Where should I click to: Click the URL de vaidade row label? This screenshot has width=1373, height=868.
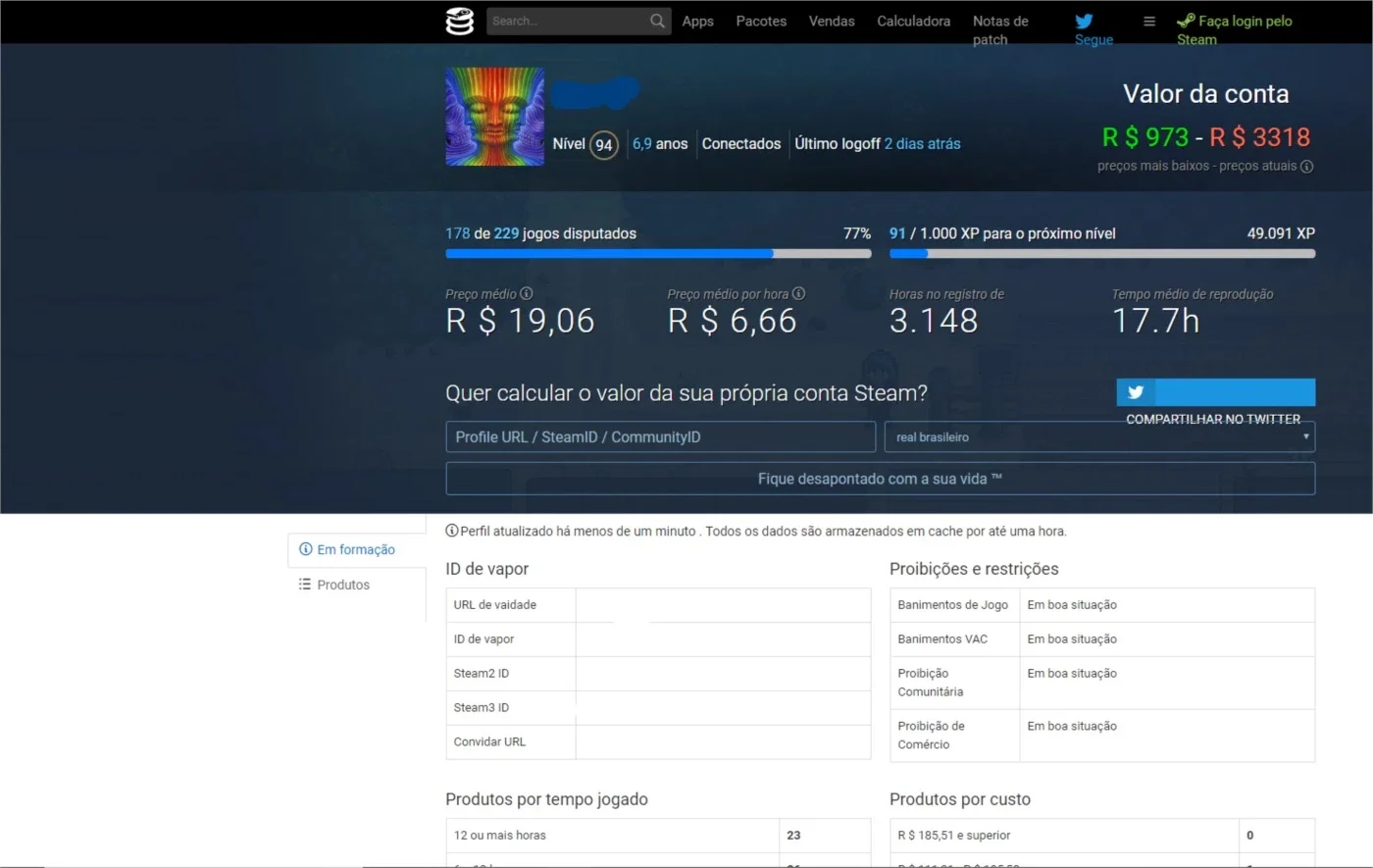495,605
